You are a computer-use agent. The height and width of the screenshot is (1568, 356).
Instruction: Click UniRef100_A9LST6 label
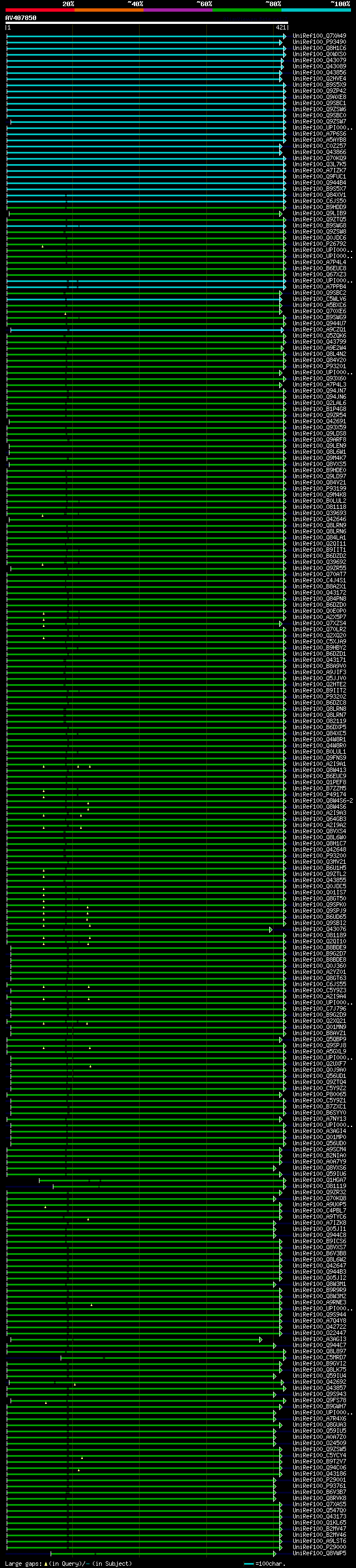319,1541
